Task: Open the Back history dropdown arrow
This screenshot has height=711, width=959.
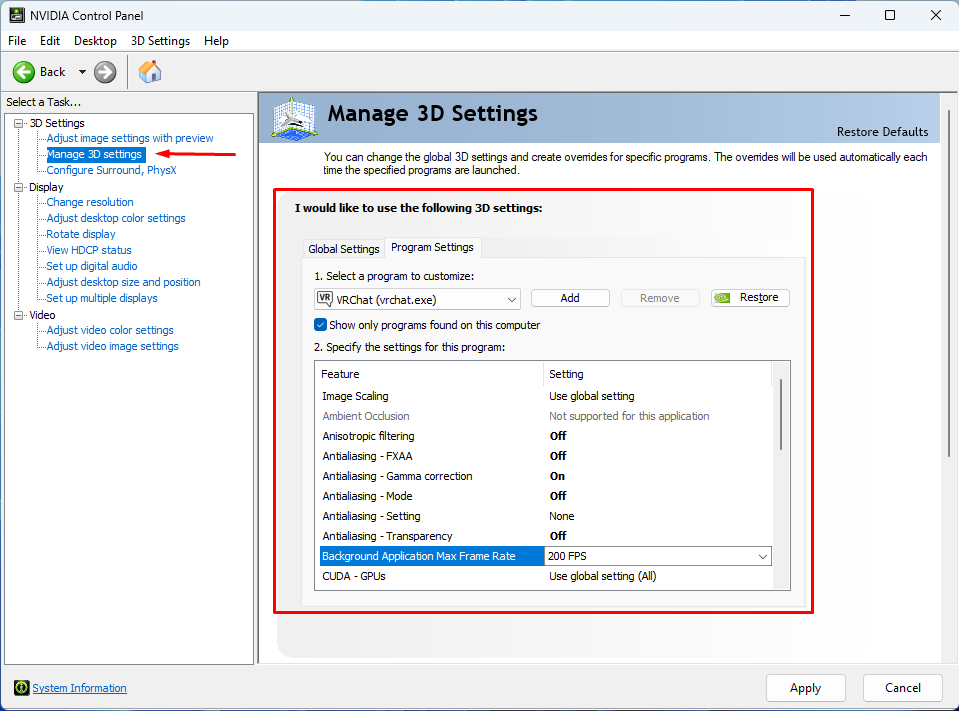Action: pos(82,72)
